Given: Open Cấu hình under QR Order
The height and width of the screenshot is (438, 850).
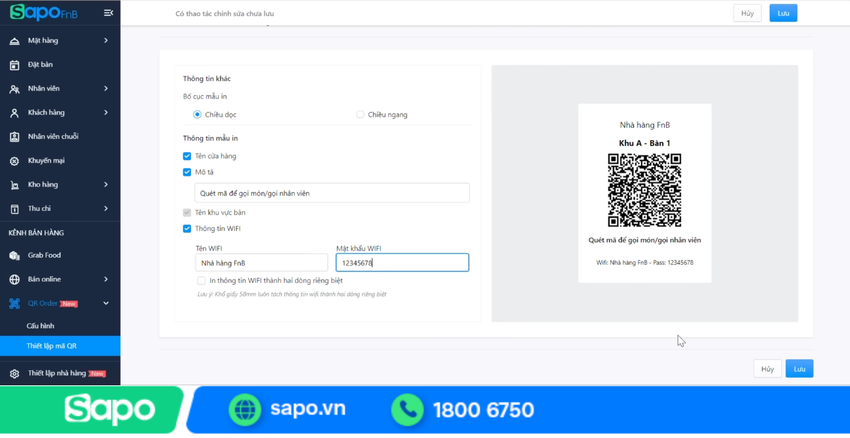Looking at the screenshot, I should pos(60,326).
